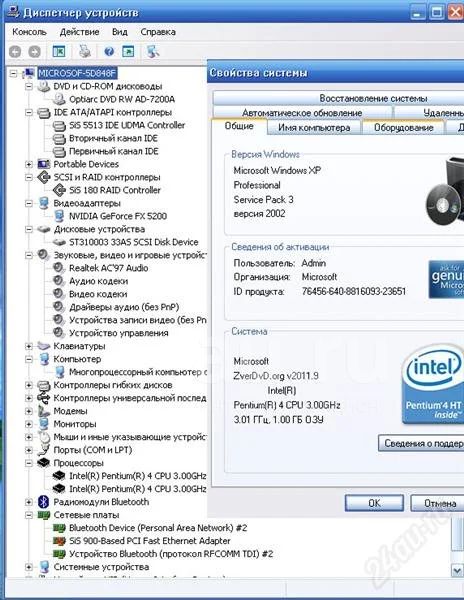Viewport: 464px width, 600px height.
Task: Open the Действие menu
Action: (x=79, y=32)
